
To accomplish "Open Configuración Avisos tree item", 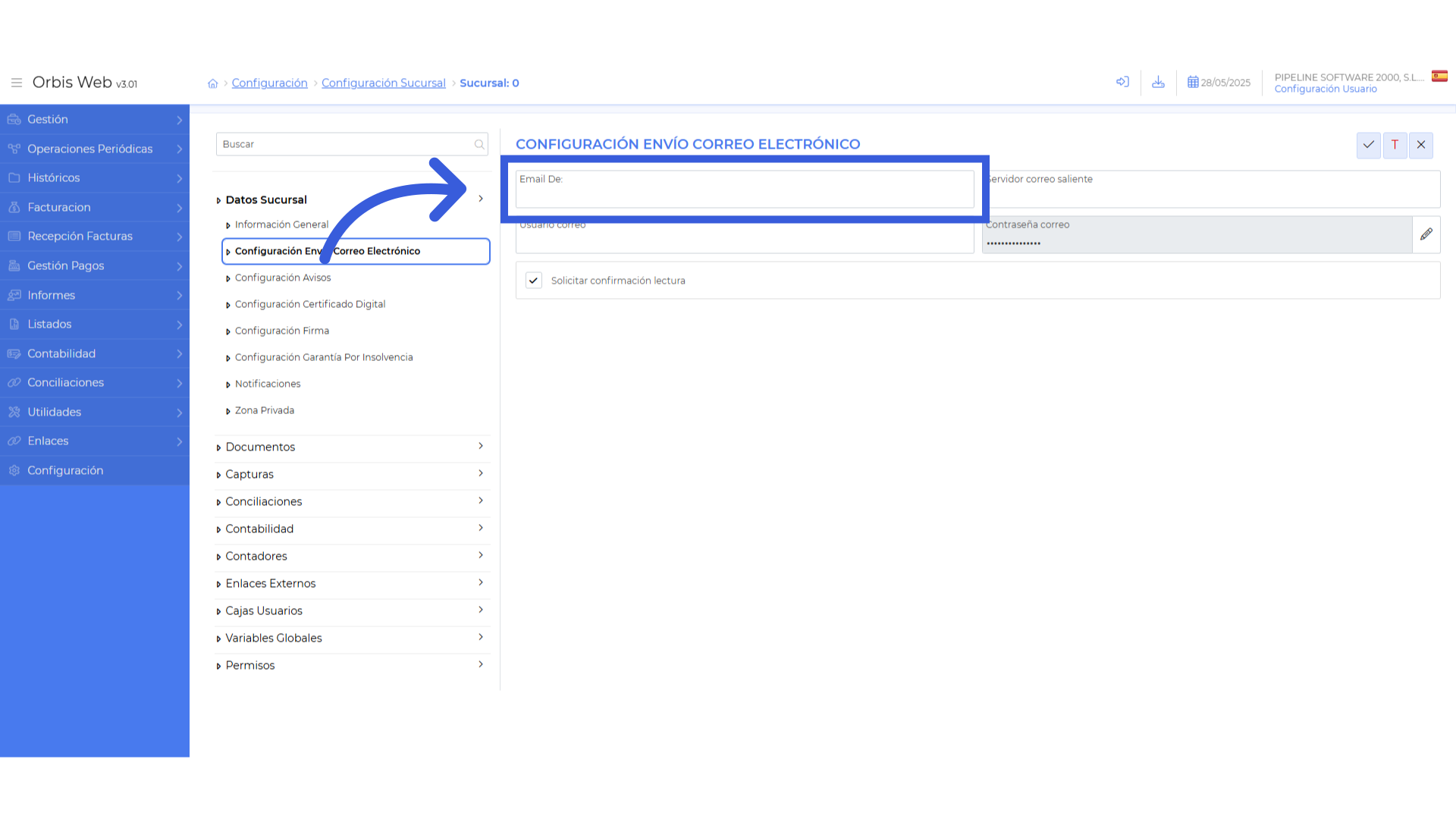I will 283,278.
